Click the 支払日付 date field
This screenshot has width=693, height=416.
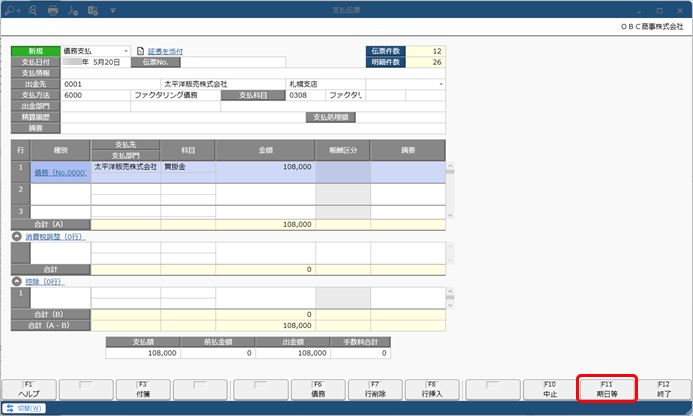95,62
